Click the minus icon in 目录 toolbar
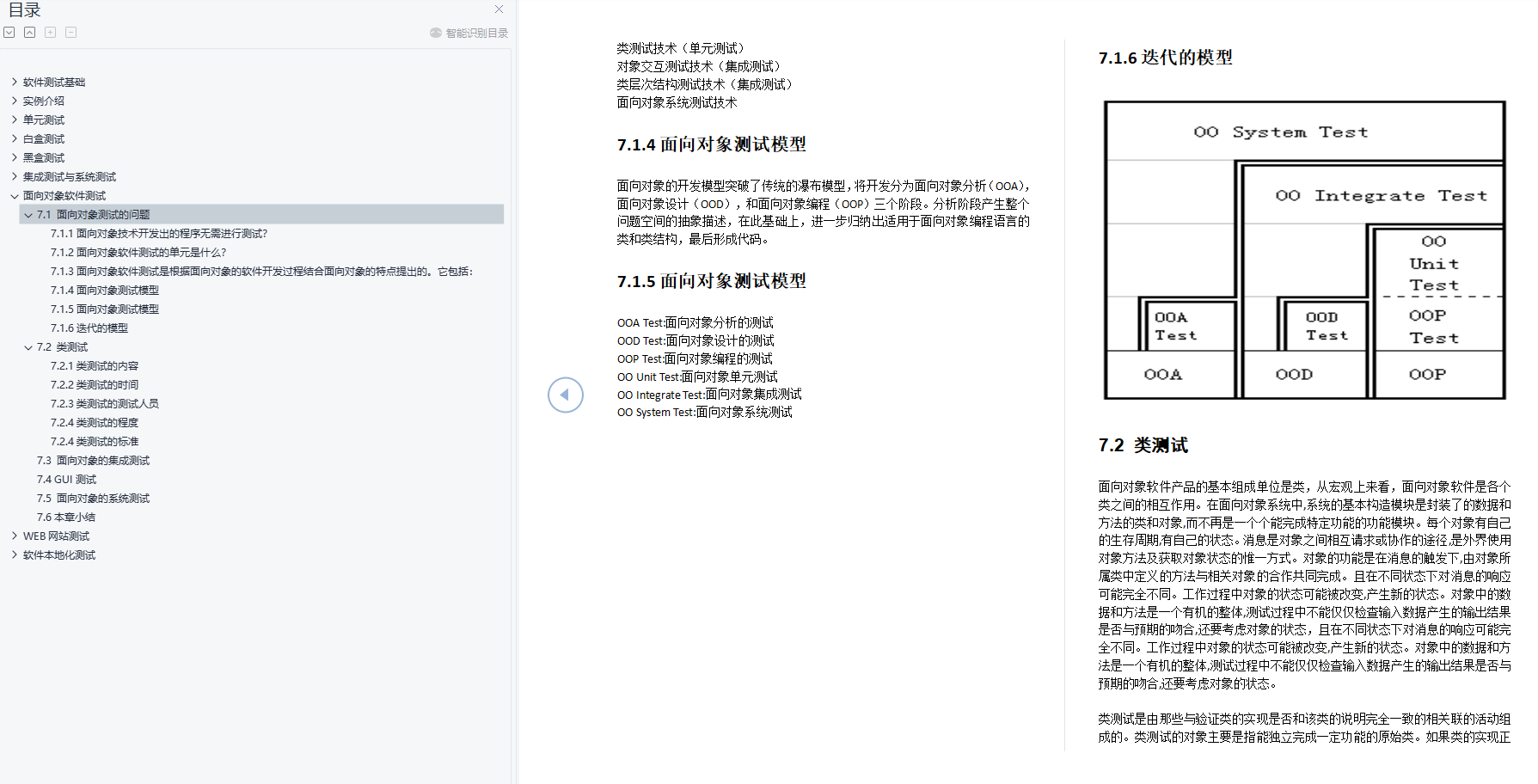Screen dimensions: 1538x784 click(70, 31)
